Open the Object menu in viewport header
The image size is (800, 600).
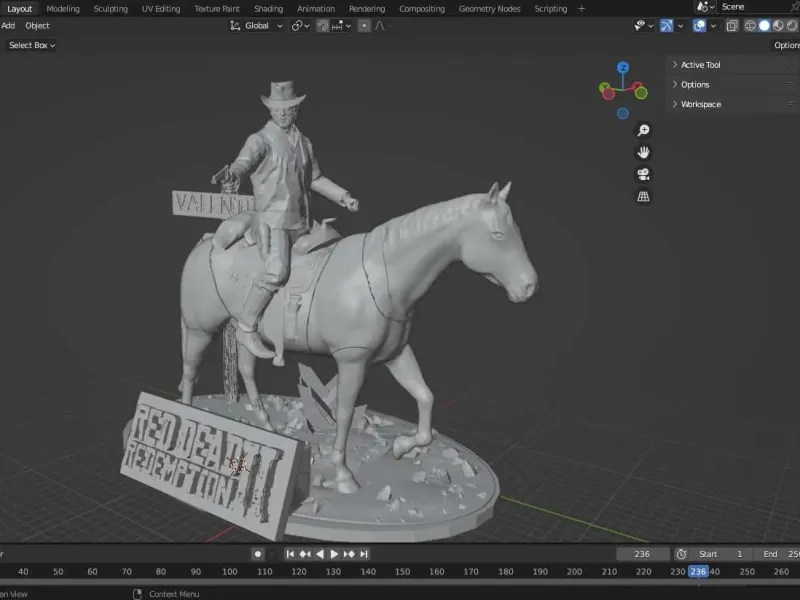(37, 26)
